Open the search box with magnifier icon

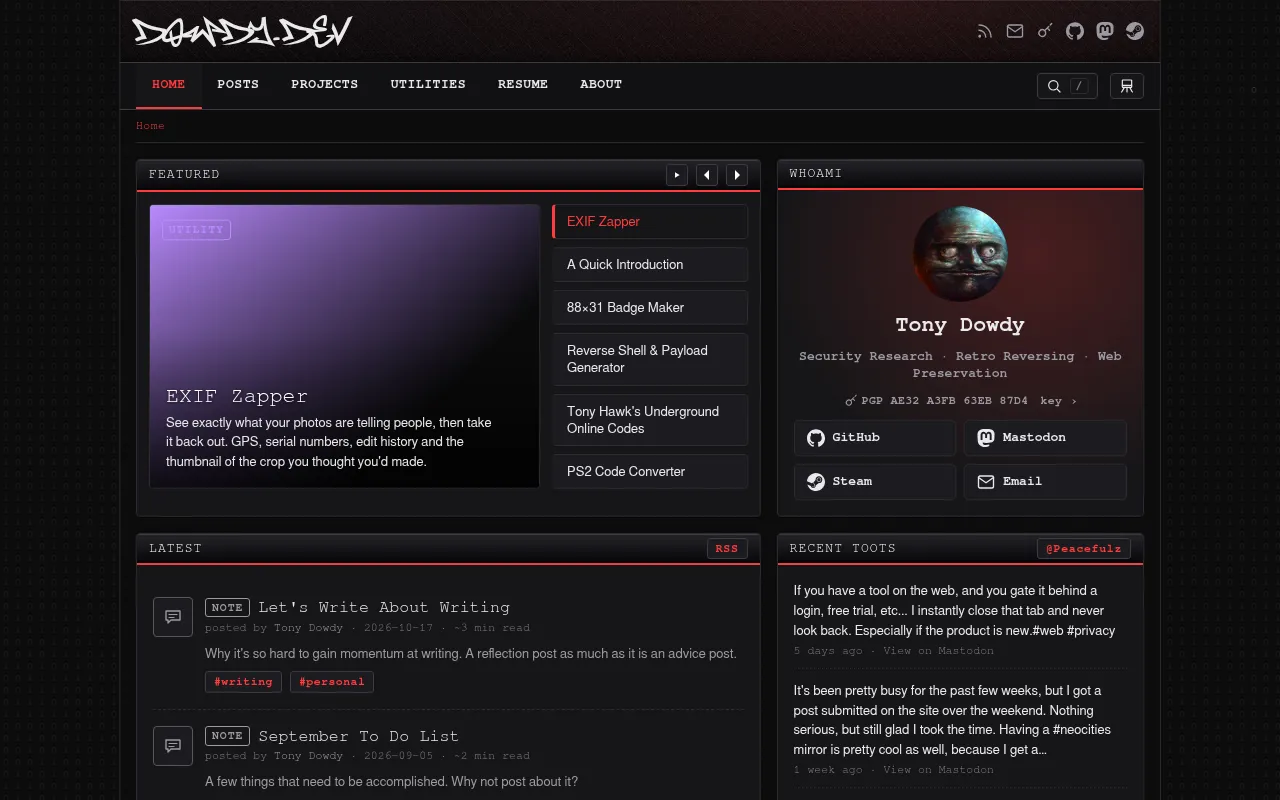tap(1067, 86)
